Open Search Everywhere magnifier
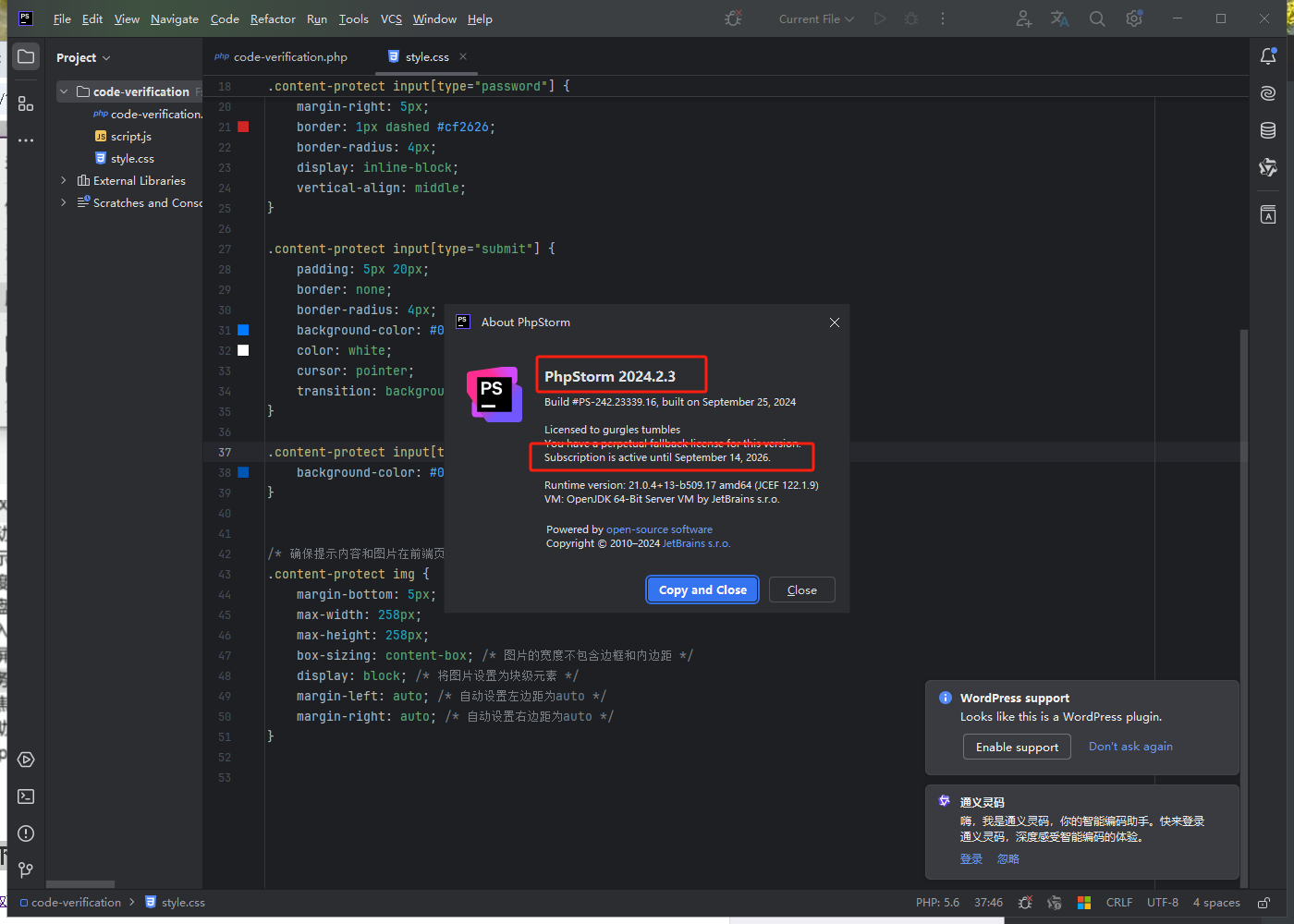 click(1097, 18)
